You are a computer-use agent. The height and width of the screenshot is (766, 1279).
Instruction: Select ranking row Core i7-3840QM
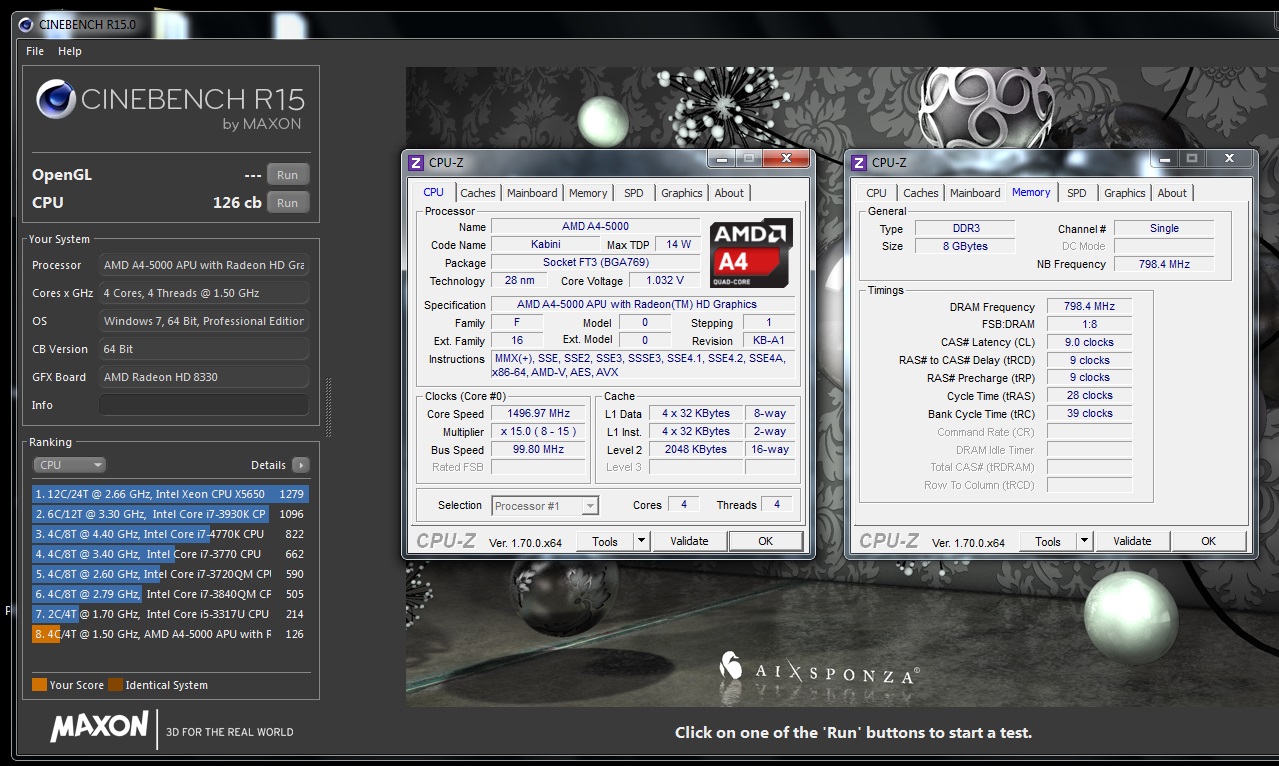pyautogui.click(x=170, y=594)
